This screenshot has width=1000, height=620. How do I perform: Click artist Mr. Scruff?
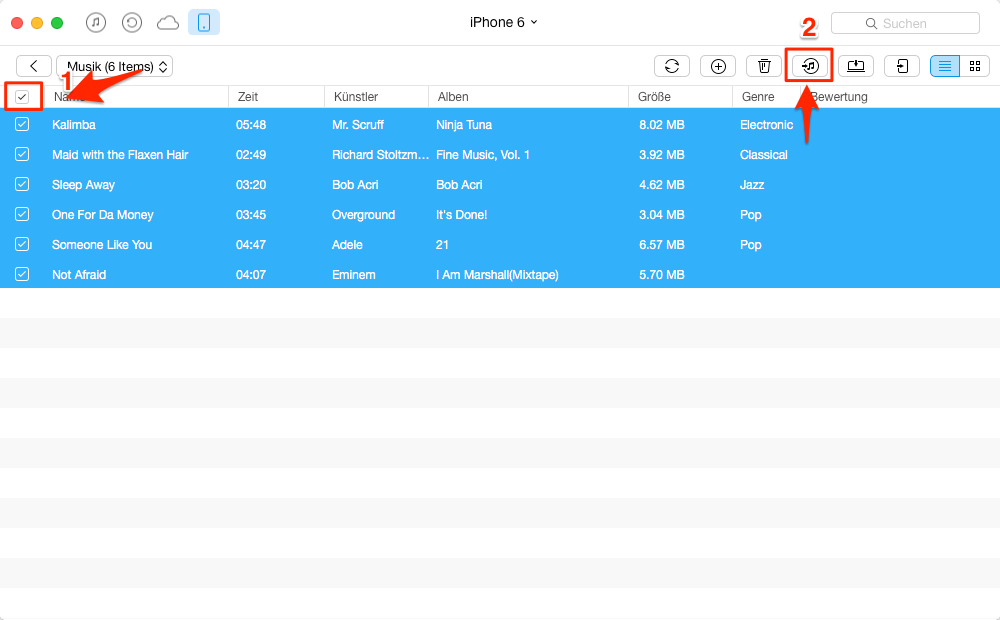pos(358,124)
